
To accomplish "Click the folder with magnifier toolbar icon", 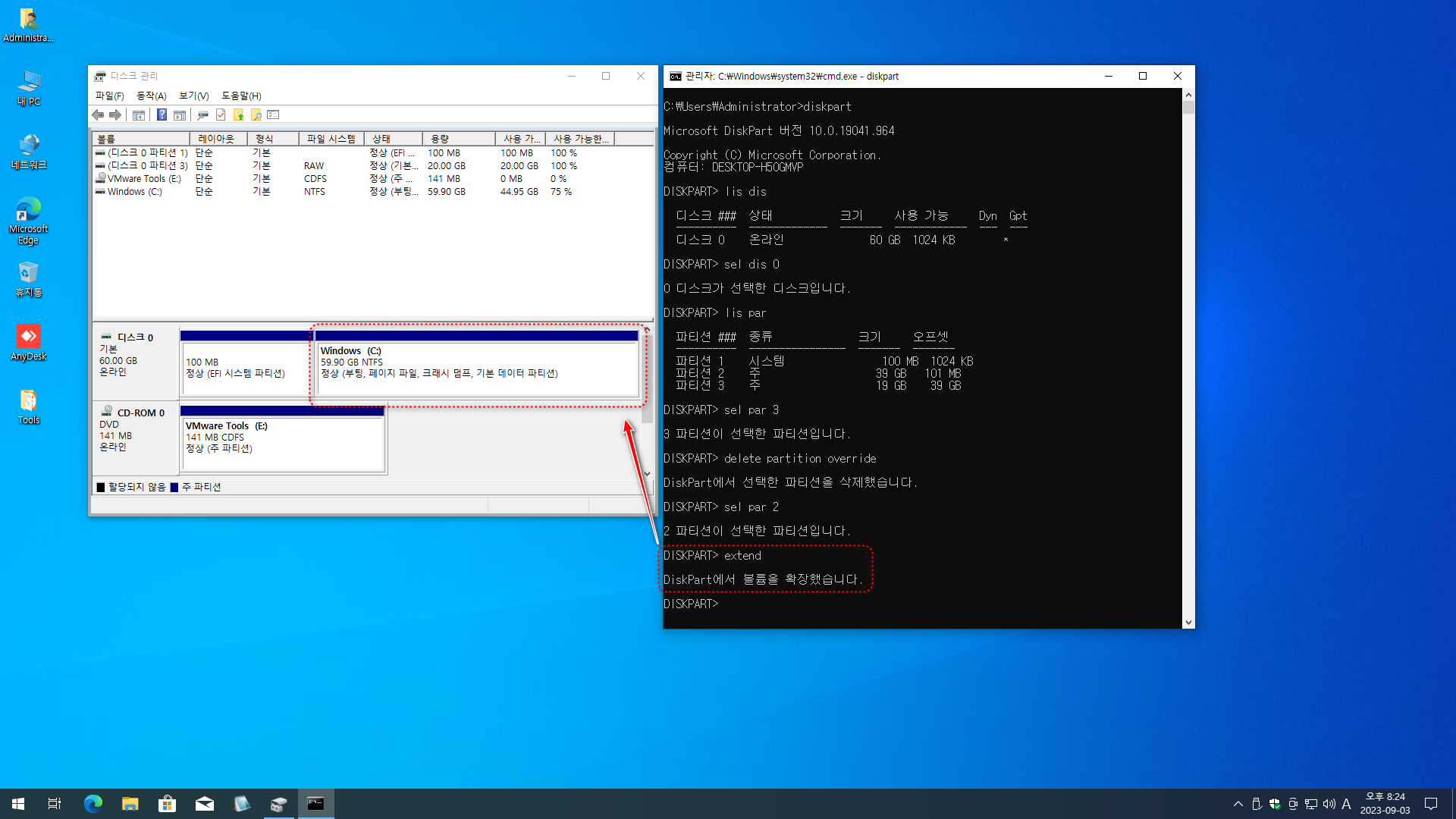I will pyautogui.click(x=256, y=115).
